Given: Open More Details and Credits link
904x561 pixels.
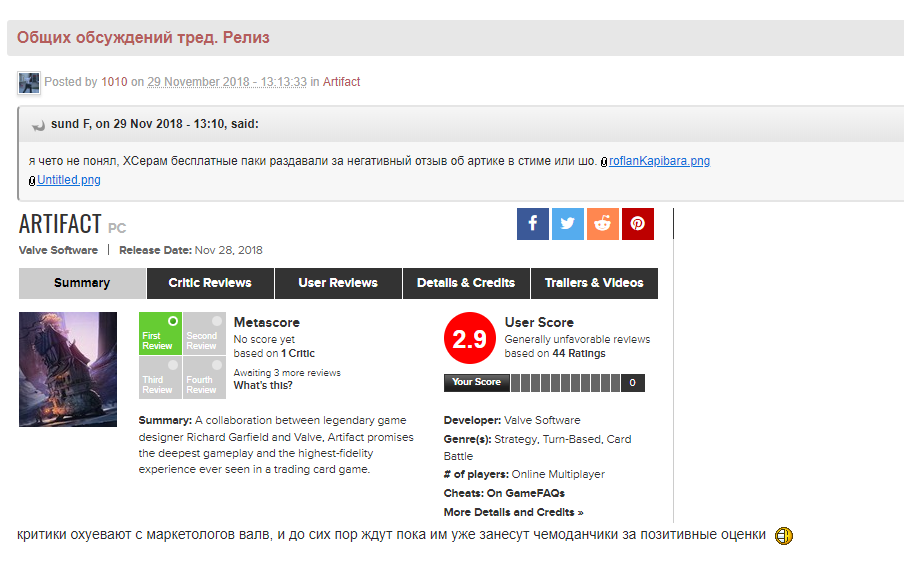Looking at the screenshot, I should [514, 512].
